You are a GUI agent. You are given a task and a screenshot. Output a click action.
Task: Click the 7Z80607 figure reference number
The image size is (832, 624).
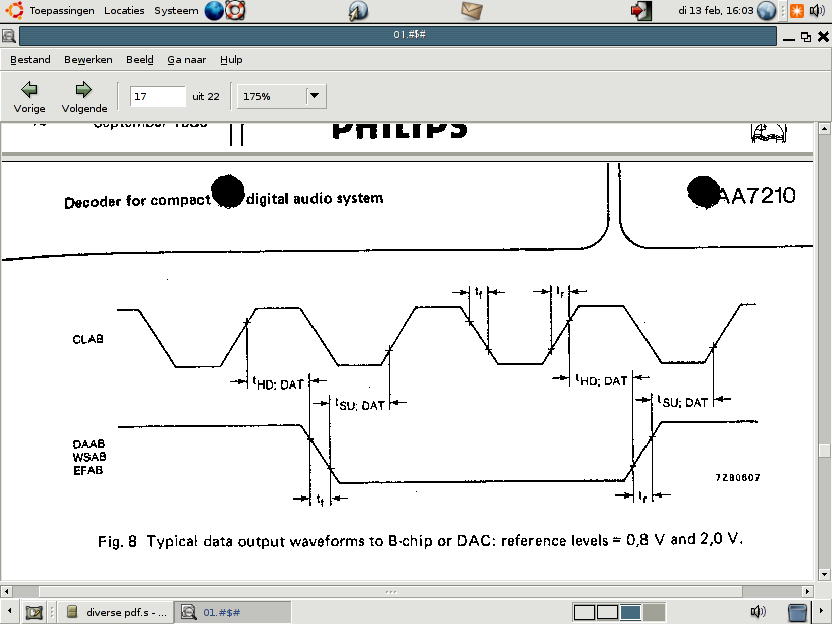coord(738,478)
